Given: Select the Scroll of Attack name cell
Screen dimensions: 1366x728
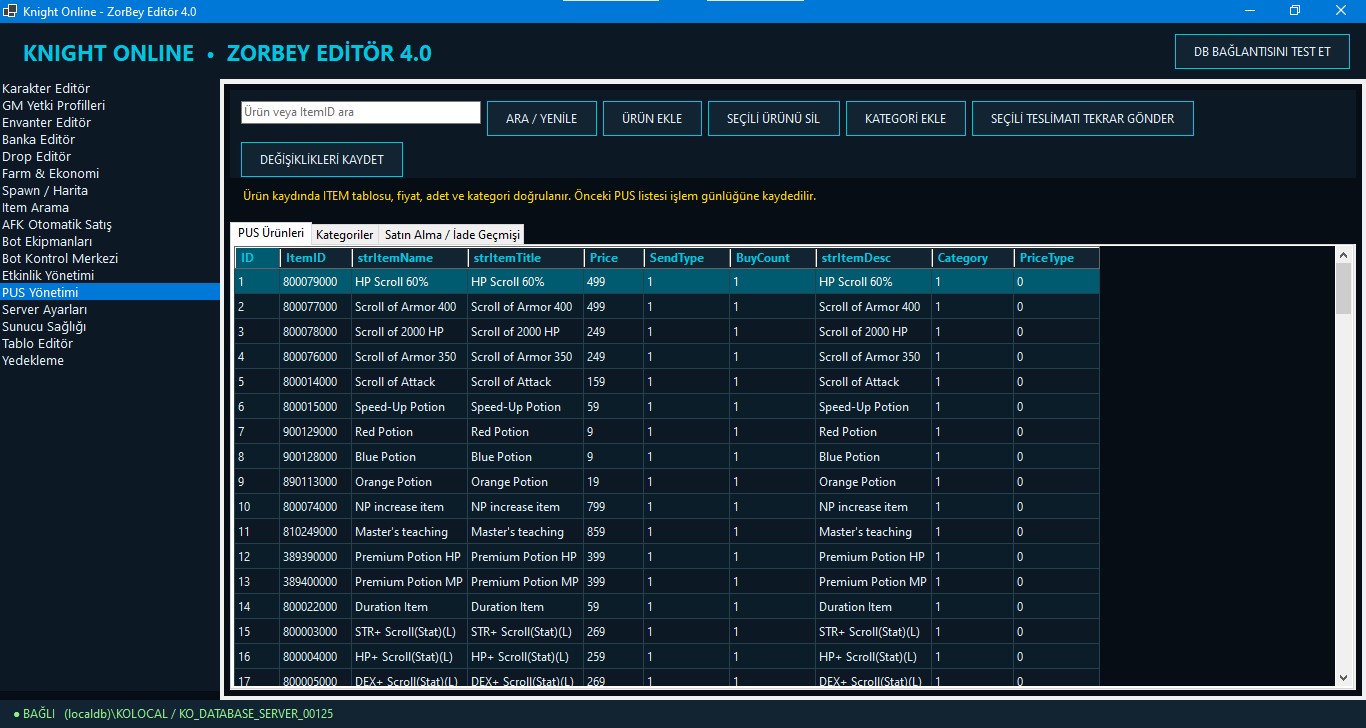Looking at the screenshot, I should click(x=410, y=382).
